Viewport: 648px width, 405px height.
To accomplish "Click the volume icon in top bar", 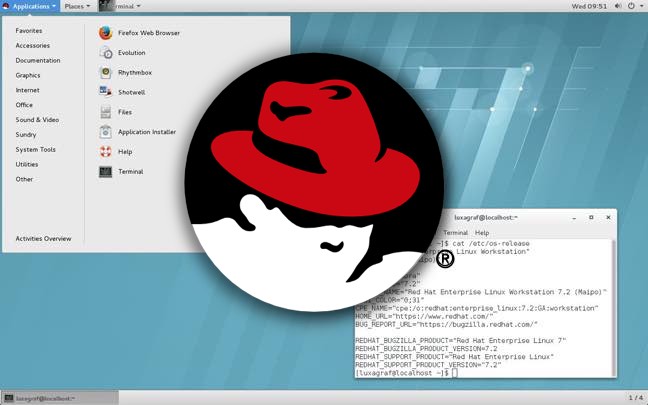I will click(616, 6).
